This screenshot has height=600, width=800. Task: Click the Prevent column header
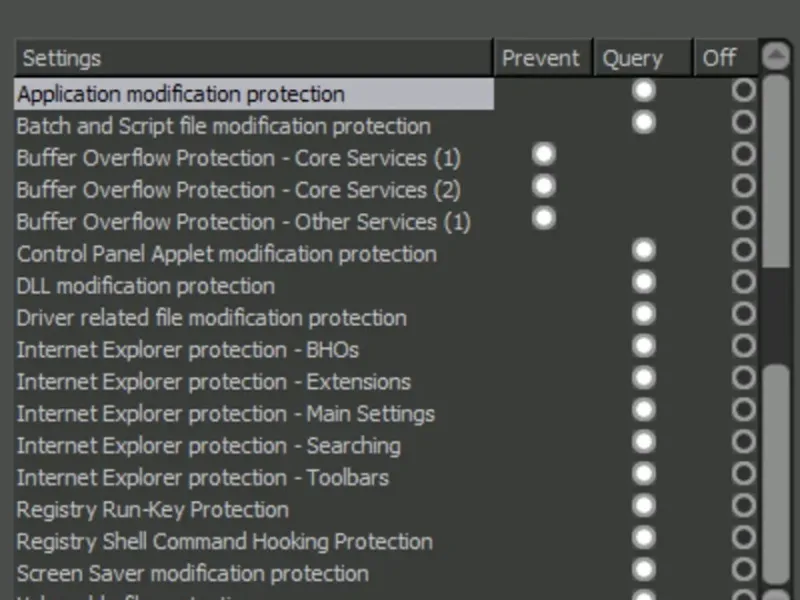pyautogui.click(x=541, y=58)
